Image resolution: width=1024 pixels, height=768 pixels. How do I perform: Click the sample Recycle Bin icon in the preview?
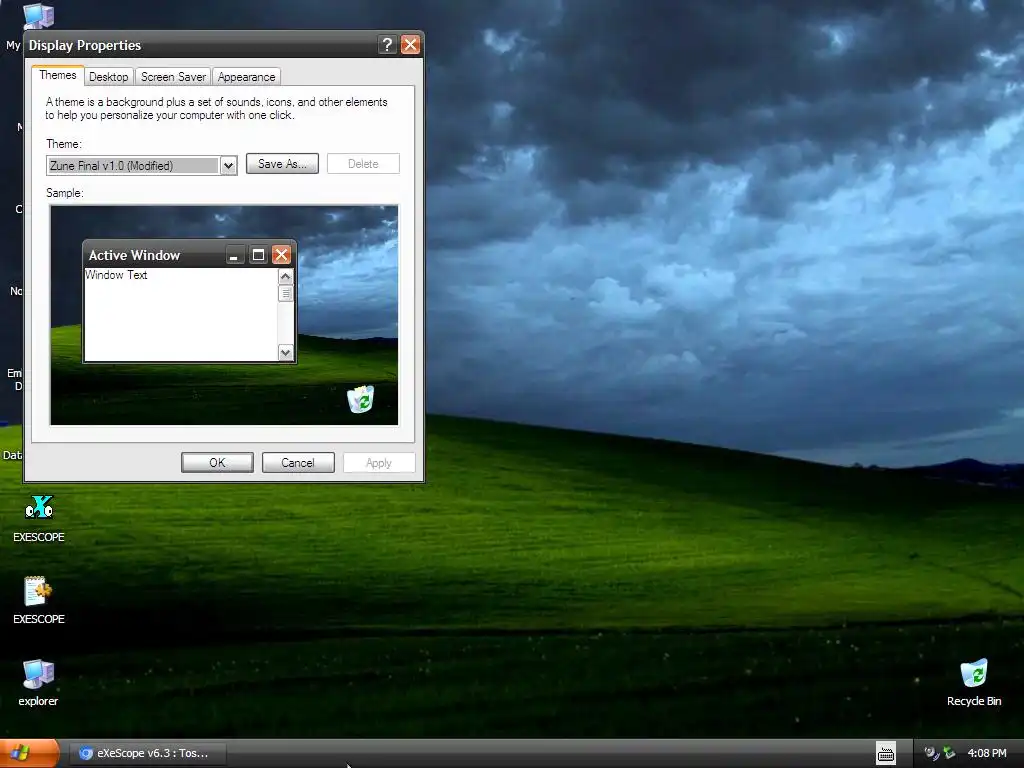pyautogui.click(x=360, y=399)
